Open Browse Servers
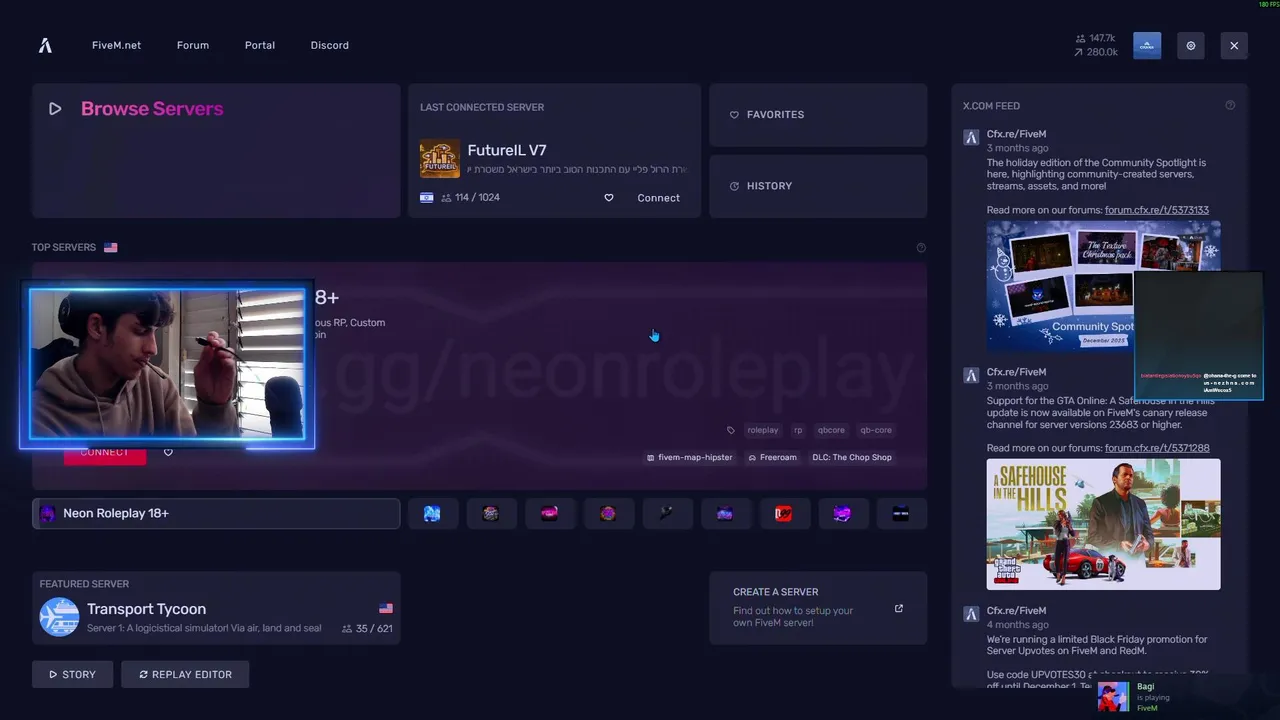This screenshot has height=720, width=1280. [x=216, y=151]
